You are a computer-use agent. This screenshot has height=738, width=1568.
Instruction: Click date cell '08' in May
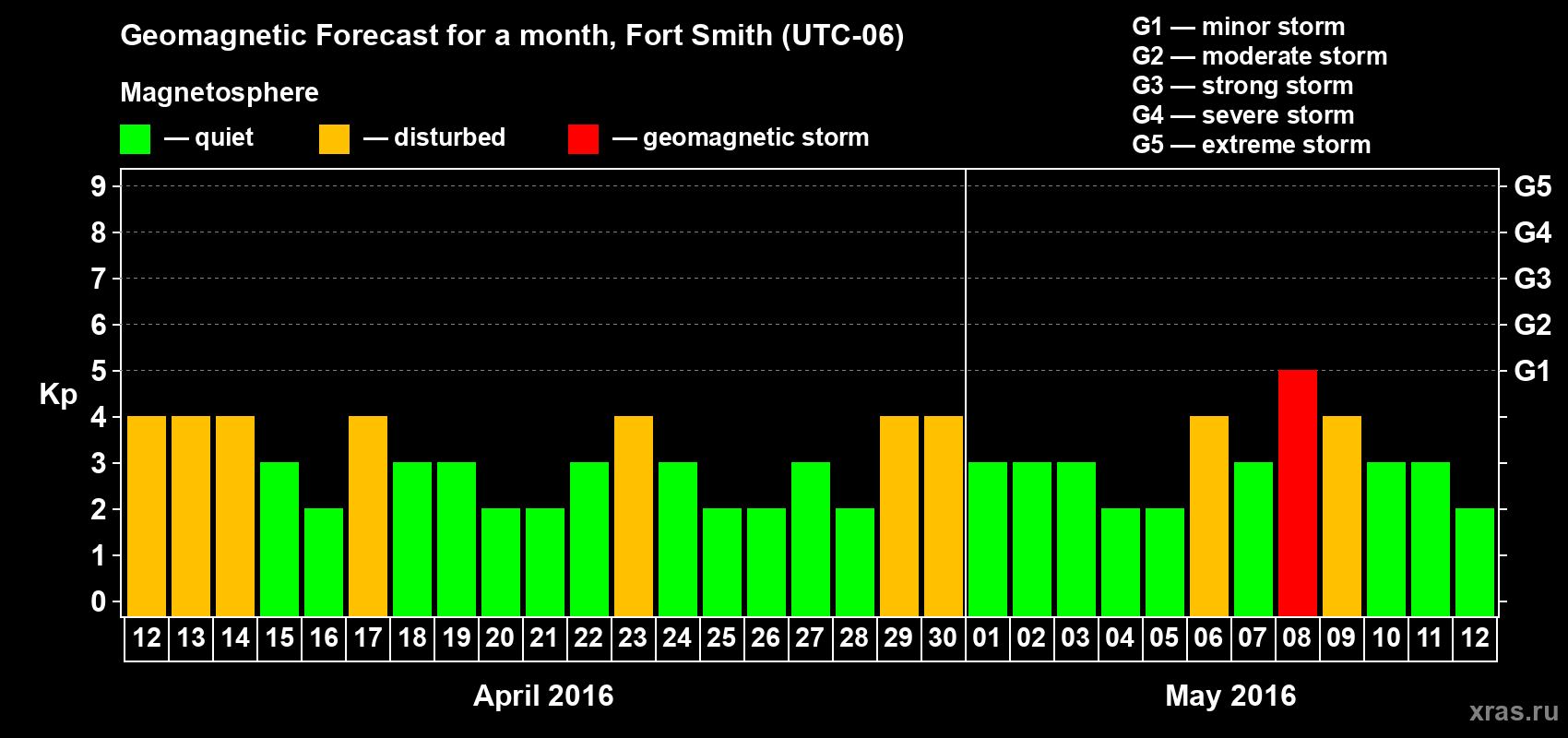pos(1298,638)
